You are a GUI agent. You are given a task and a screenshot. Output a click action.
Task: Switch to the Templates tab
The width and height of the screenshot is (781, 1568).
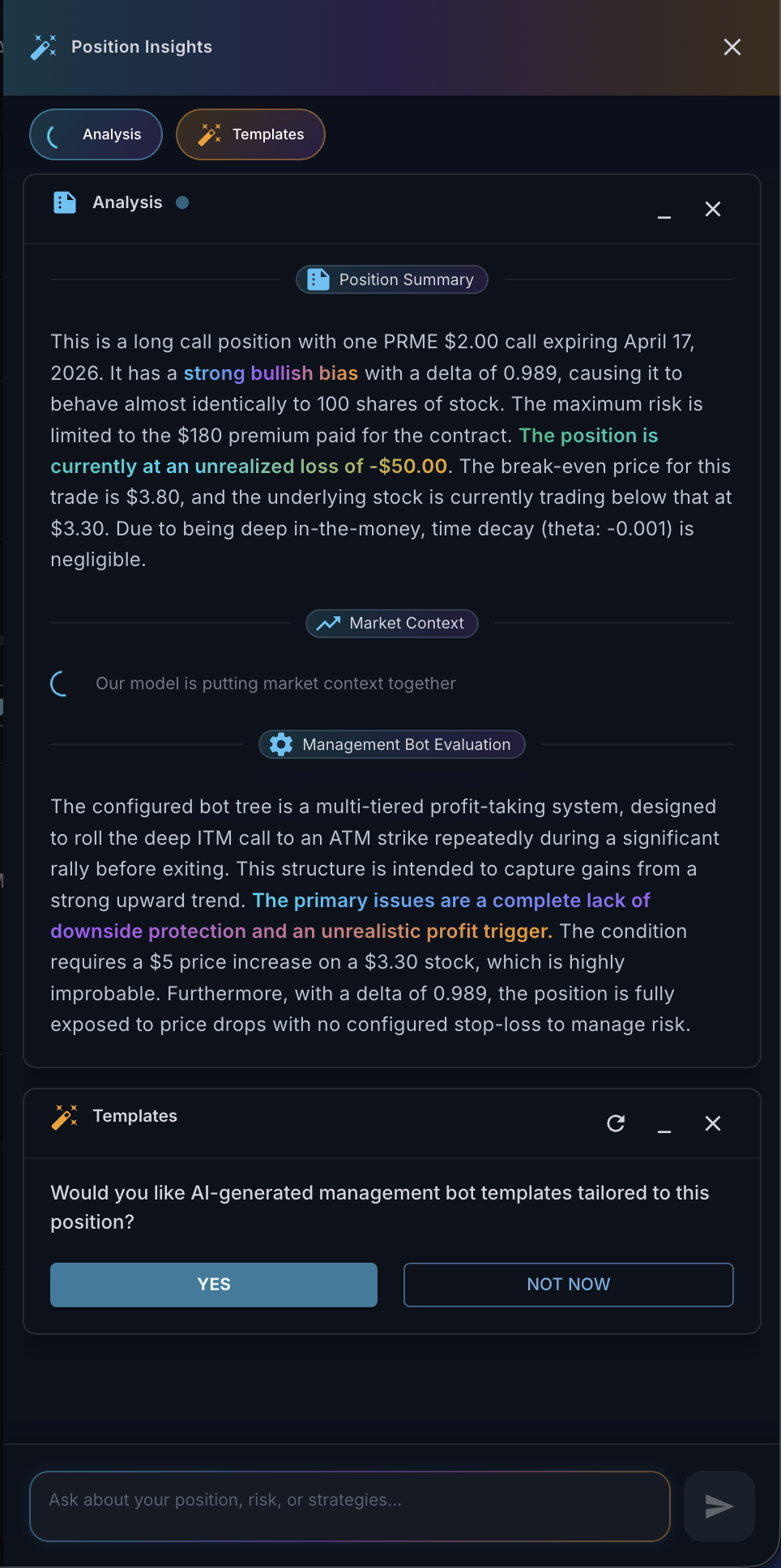(250, 134)
